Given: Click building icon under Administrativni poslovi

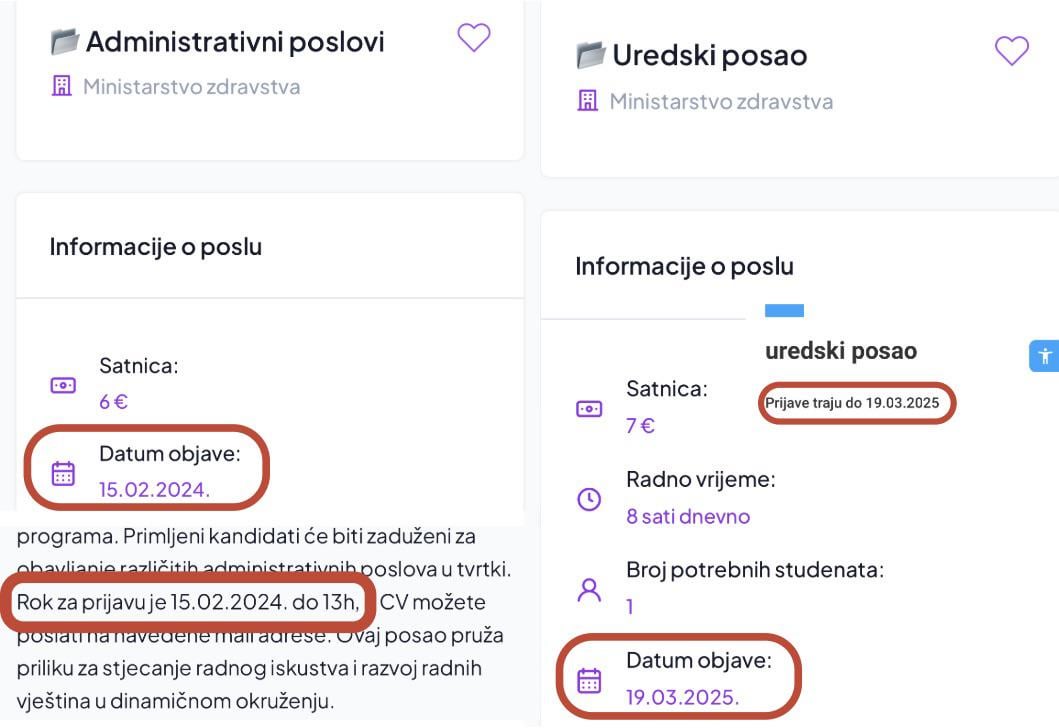Looking at the screenshot, I should [61, 86].
